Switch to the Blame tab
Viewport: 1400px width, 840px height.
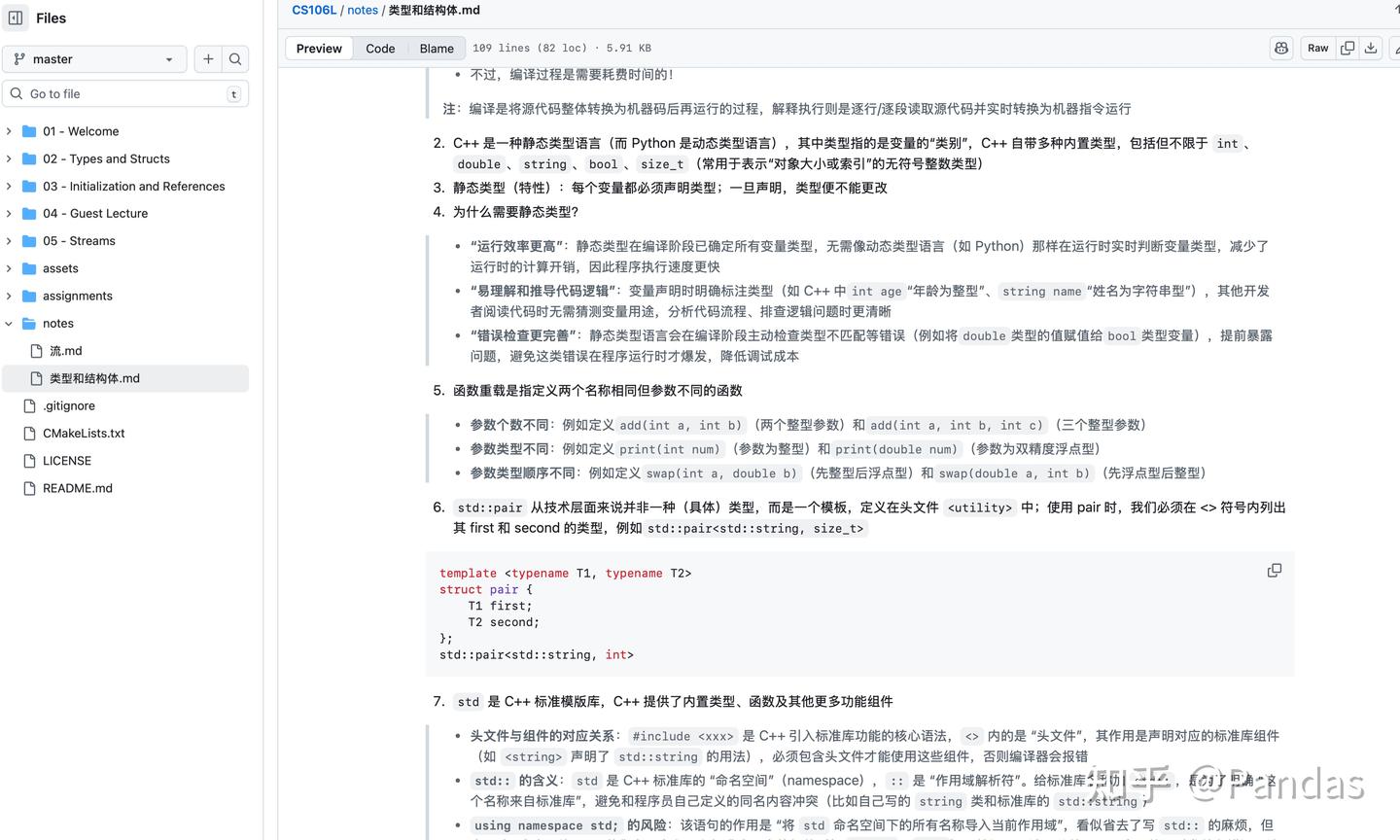point(436,48)
